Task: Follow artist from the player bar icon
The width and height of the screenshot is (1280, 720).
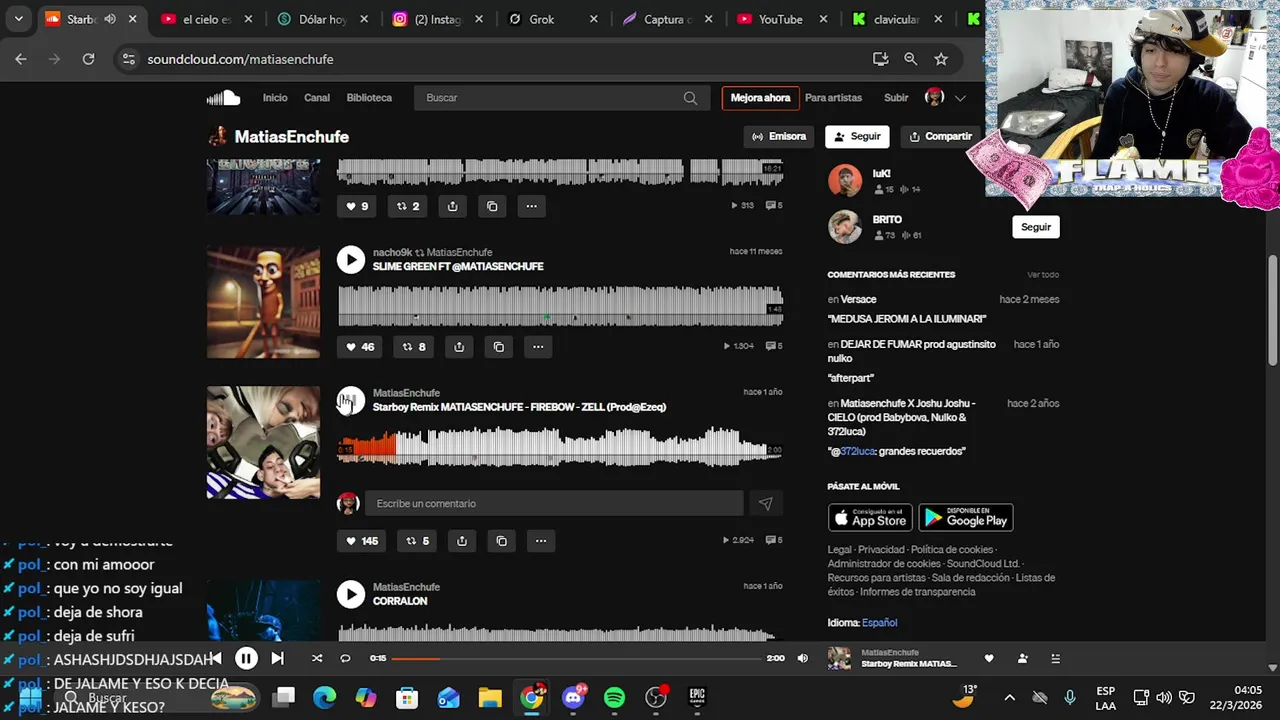Action: click(x=1022, y=658)
